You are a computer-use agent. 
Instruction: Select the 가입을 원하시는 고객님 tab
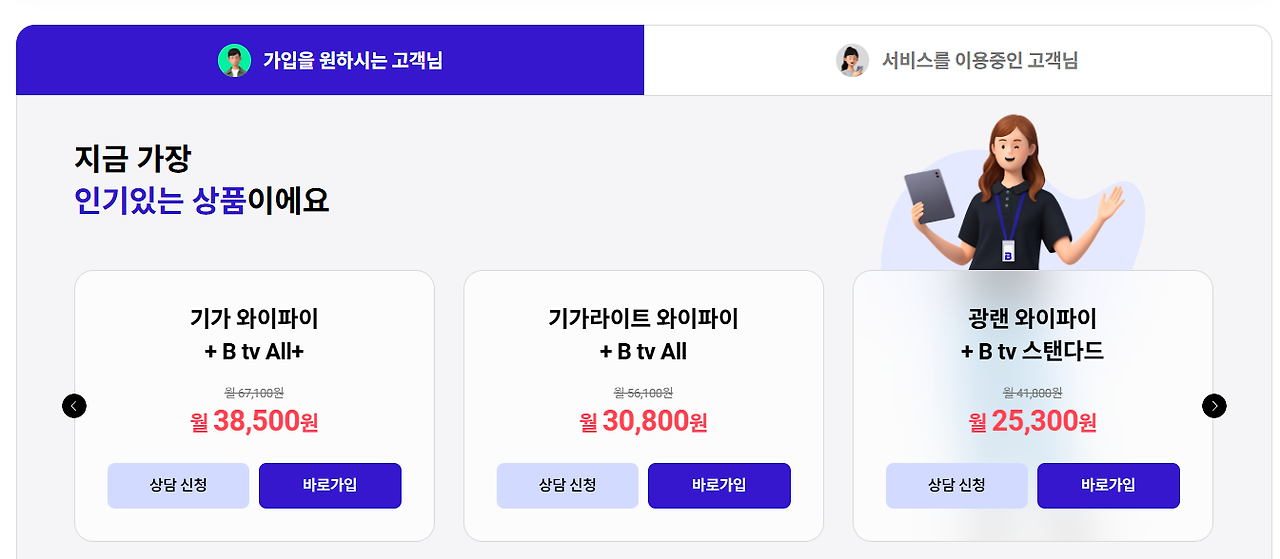point(330,60)
